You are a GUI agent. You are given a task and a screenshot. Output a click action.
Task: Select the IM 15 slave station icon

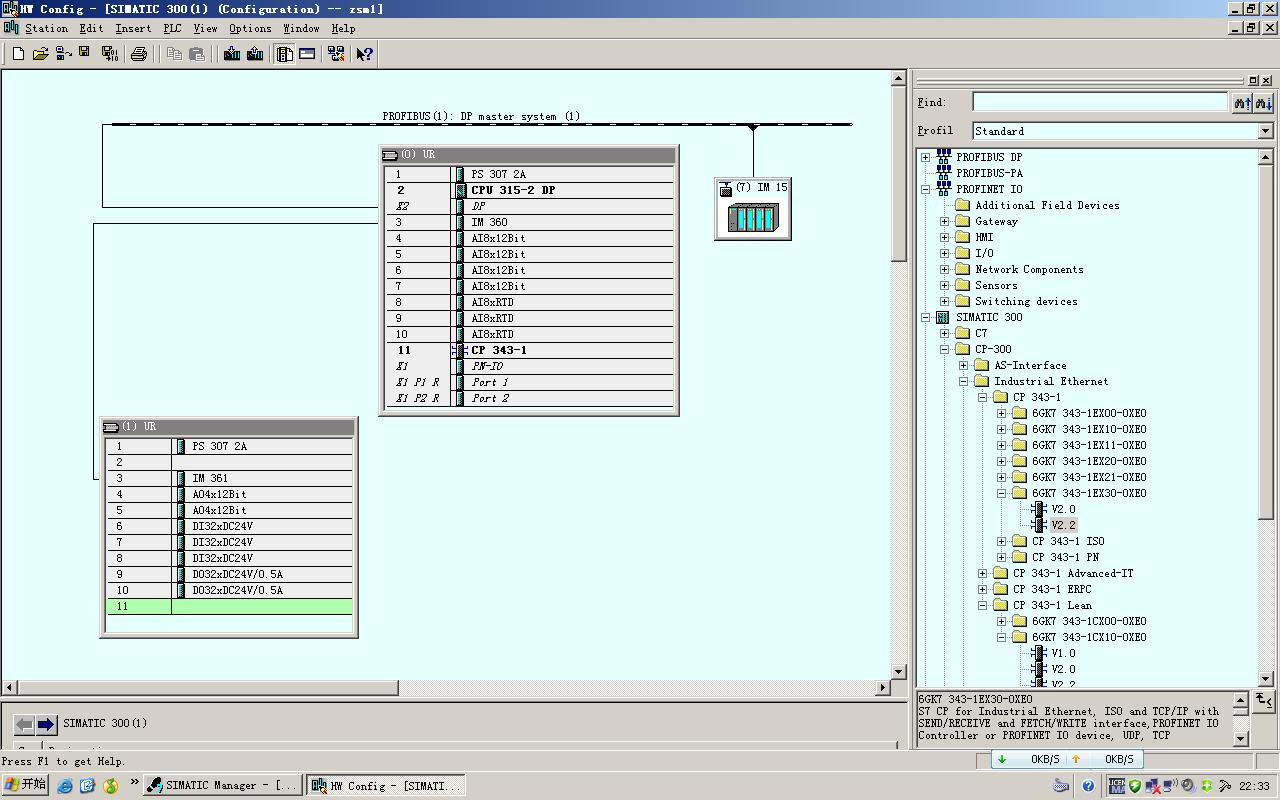point(752,217)
